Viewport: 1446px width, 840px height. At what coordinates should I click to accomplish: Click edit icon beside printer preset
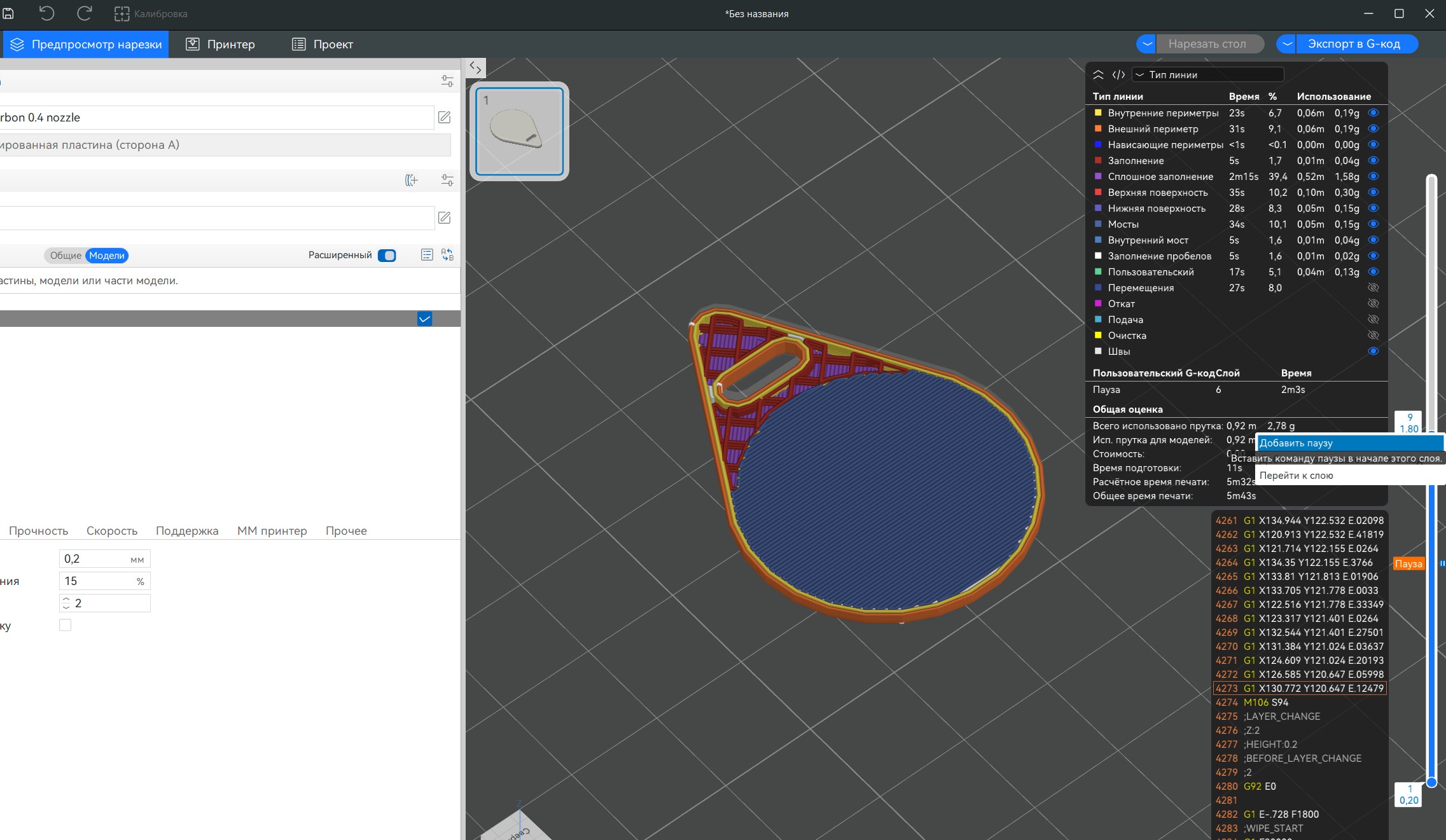coord(445,117)
